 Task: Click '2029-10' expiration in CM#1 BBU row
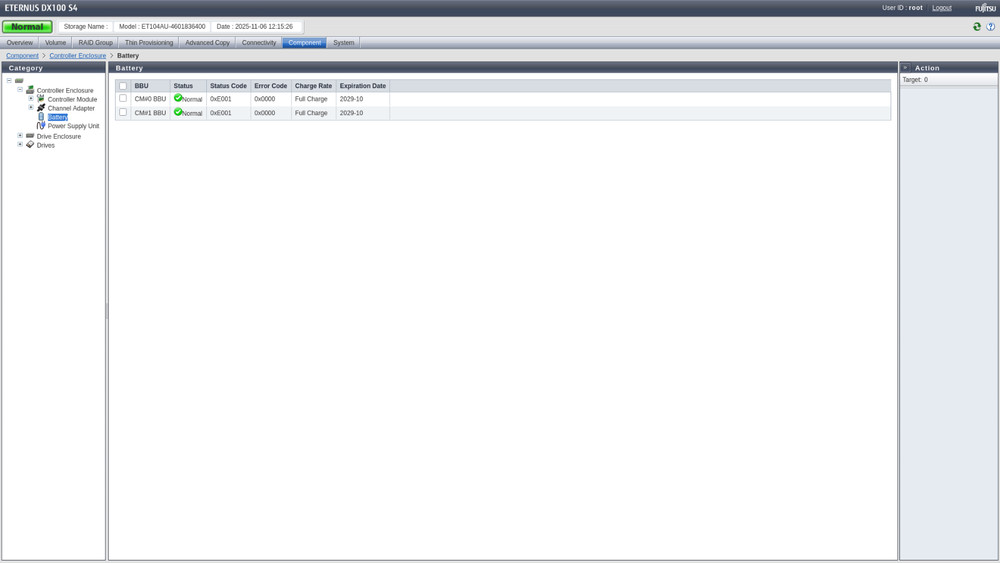tap(351, 113)
